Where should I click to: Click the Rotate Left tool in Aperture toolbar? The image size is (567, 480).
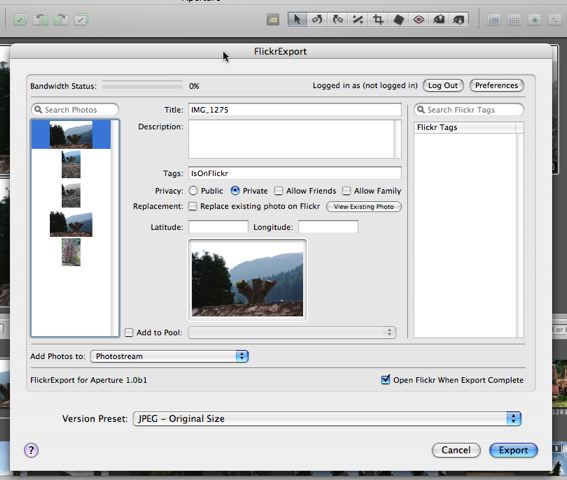tap(317, 19)
